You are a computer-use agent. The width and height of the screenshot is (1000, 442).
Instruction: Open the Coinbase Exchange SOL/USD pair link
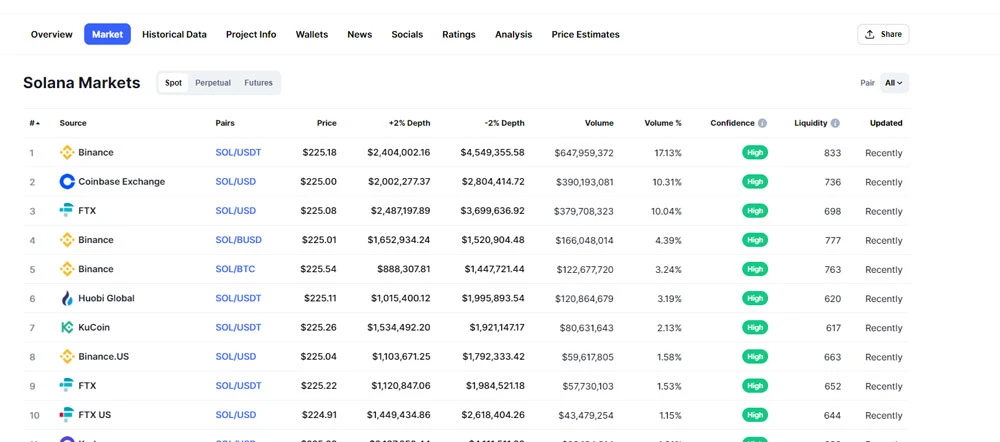click(236, 182)
